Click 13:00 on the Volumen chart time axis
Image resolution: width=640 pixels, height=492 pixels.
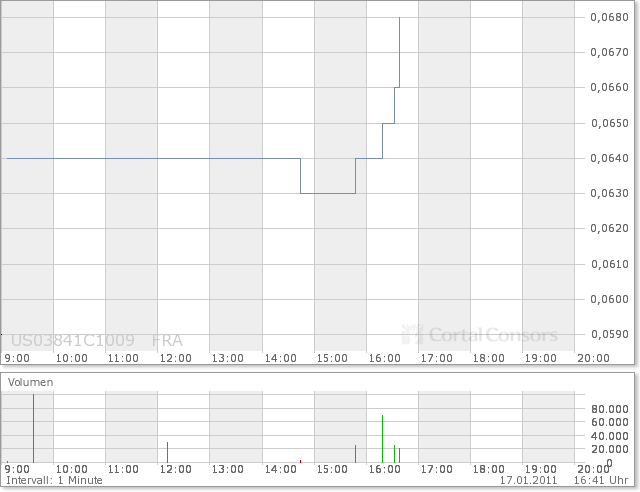point(227,469)
